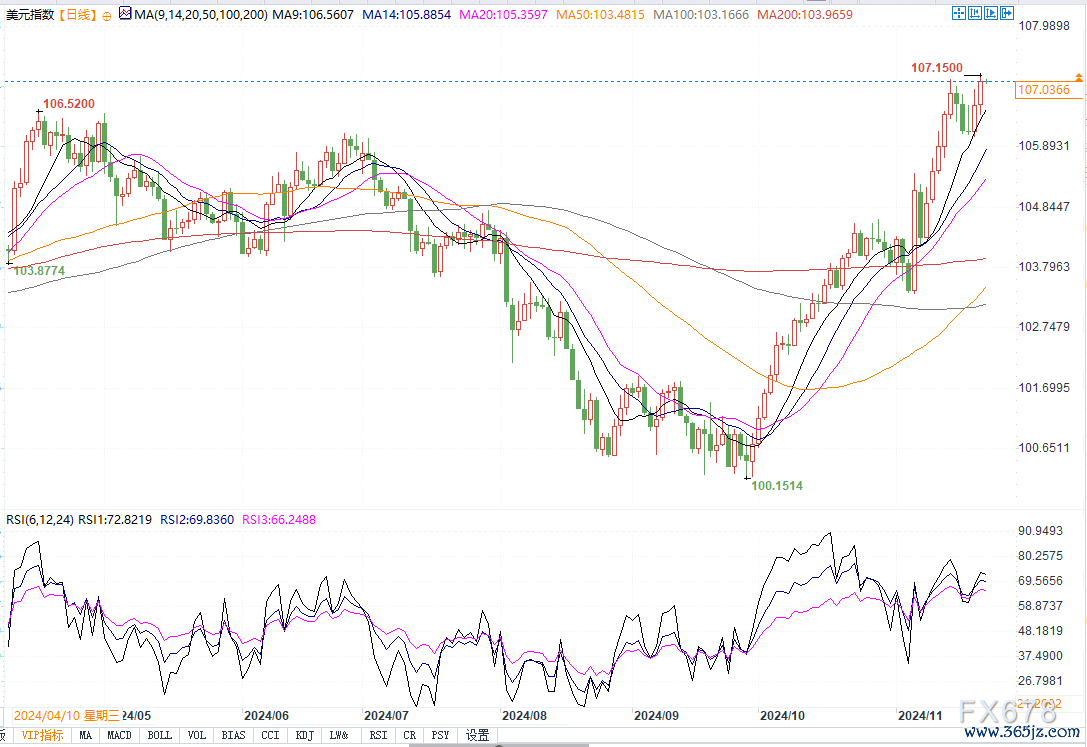Viewport: 1087px width, 747px height.
Task: Open the VIP指标 indicator tab
Action: pos(42,735)
